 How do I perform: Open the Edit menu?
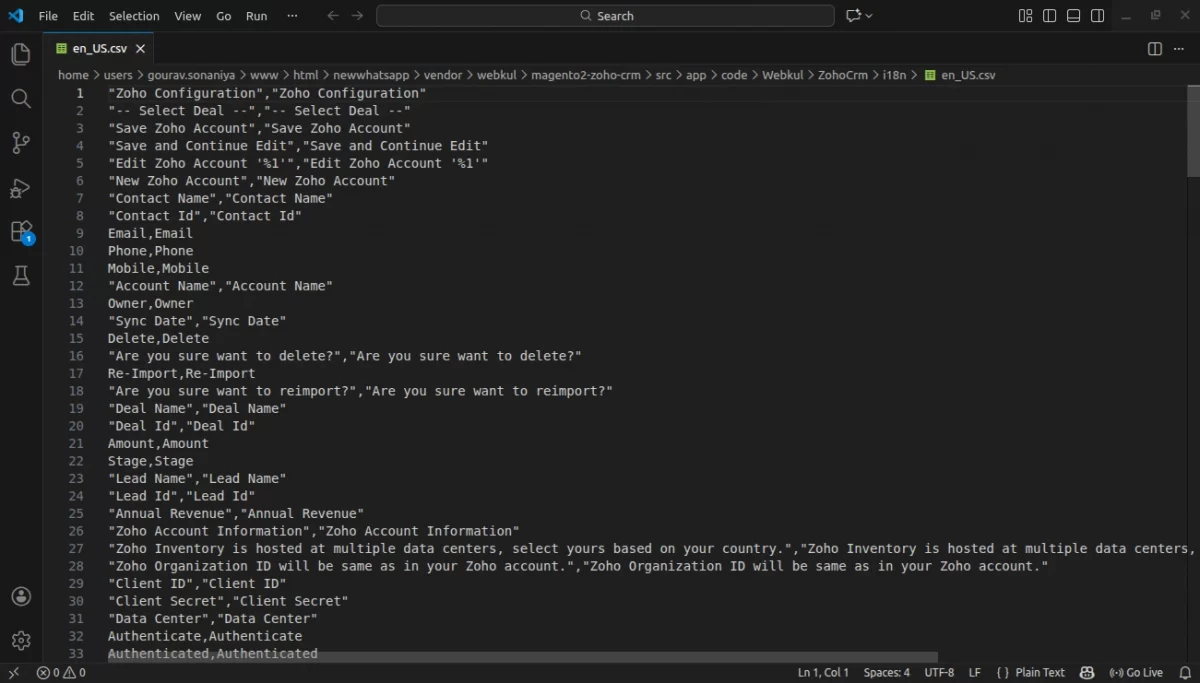(x=84, y=16)
